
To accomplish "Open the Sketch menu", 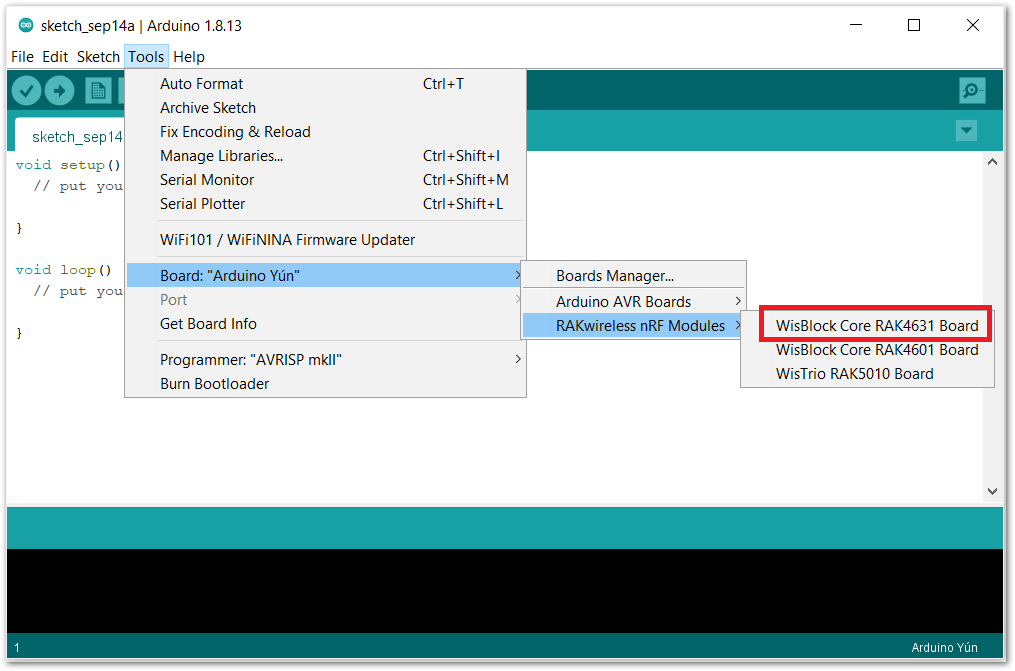I will pos(98,57).
